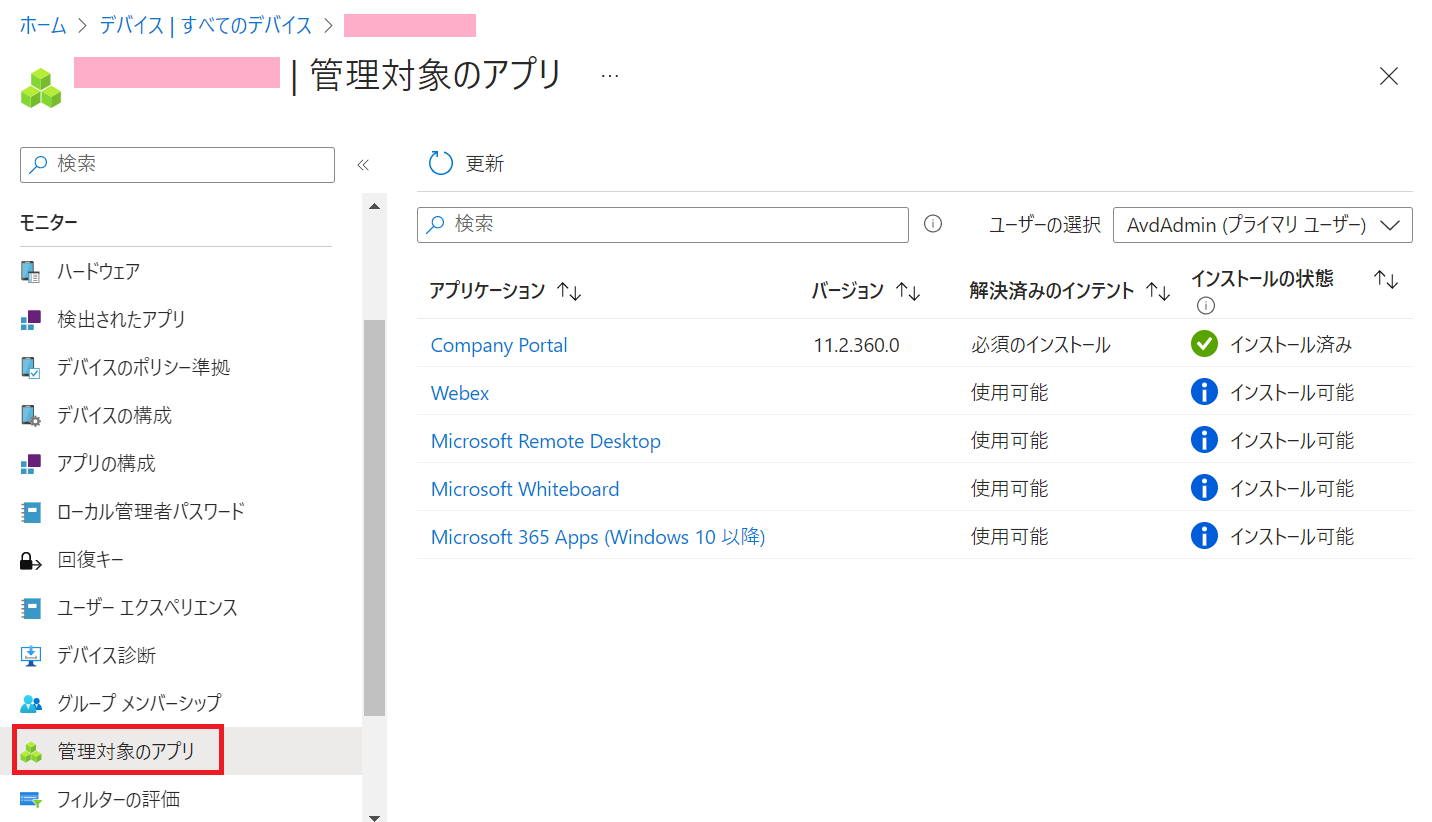This screenshot has height=822, width=1432.
Task: Select the フィルターの評価 icon
Action: point(31,799)
